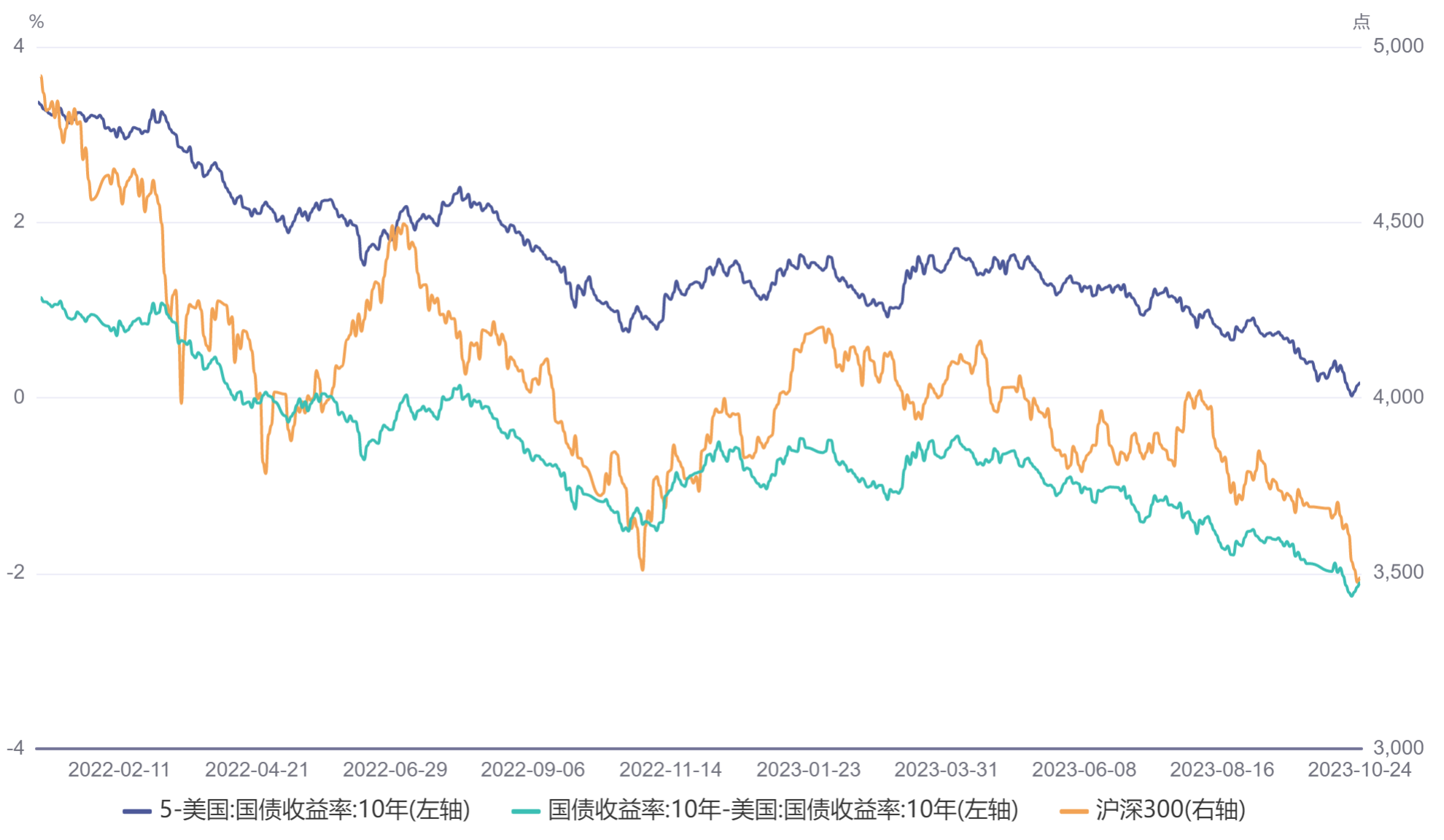Screen dimensions: 1444x840
Task: Click the 2022-02-11 date axis label
Action: (x=119, y=770)
